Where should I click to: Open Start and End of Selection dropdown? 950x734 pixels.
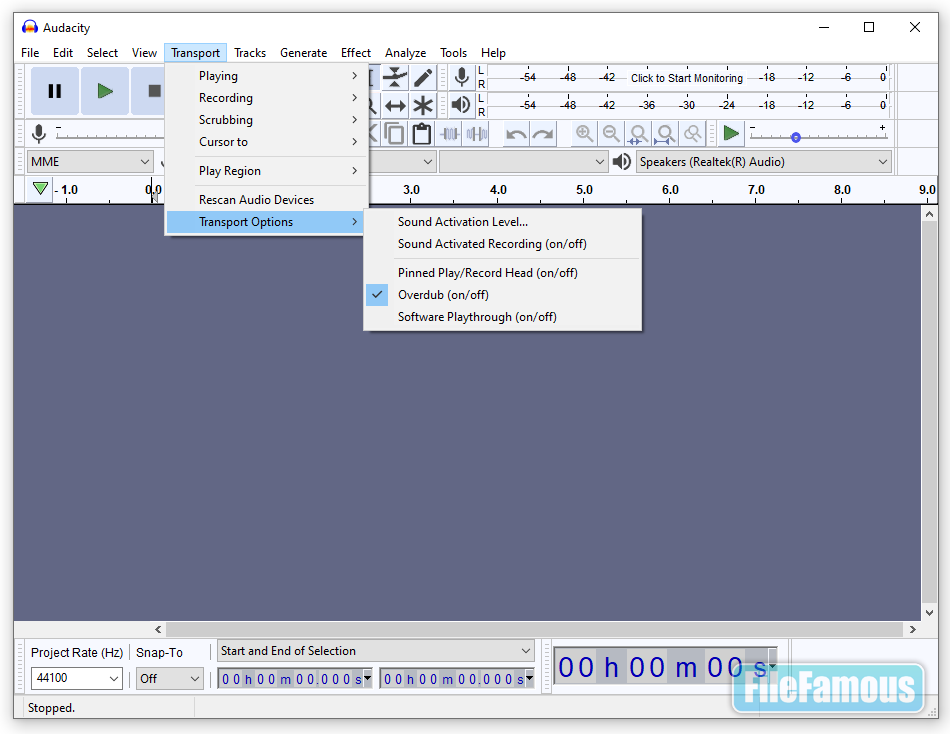375,650
